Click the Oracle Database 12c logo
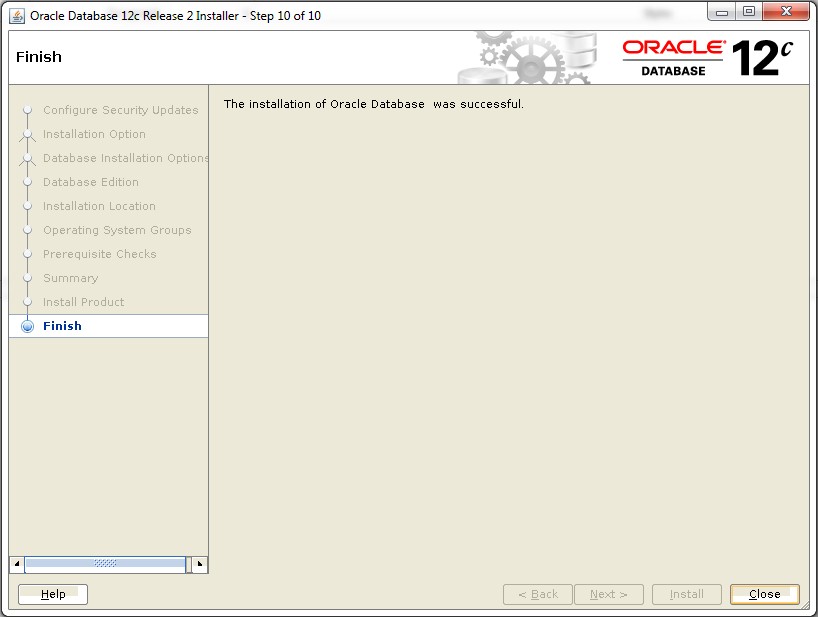The width and height of the screenshot is (818, 617). click(708, 58)
